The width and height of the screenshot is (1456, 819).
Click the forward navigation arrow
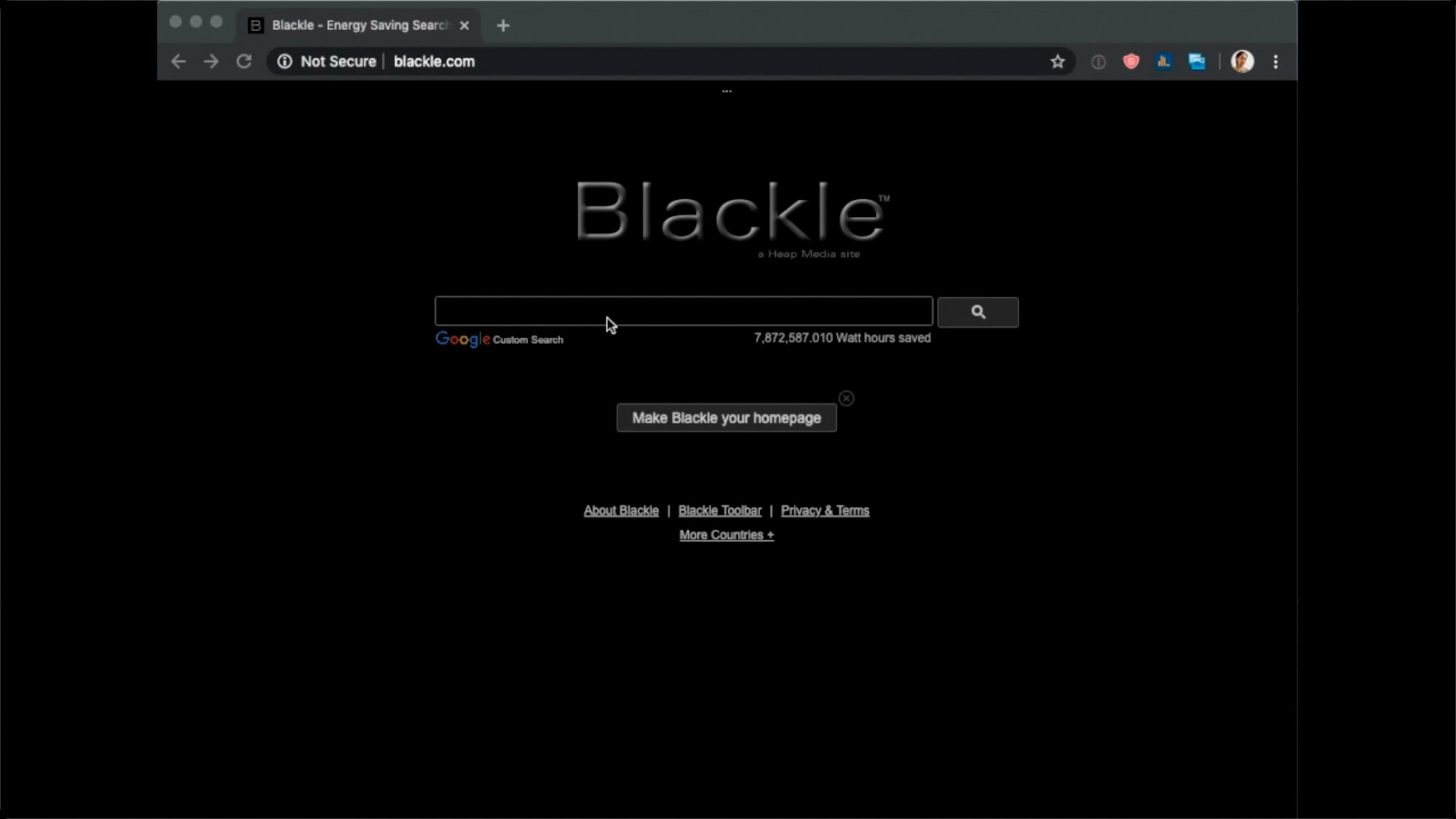pyautogui.click(x=211, y=62)
